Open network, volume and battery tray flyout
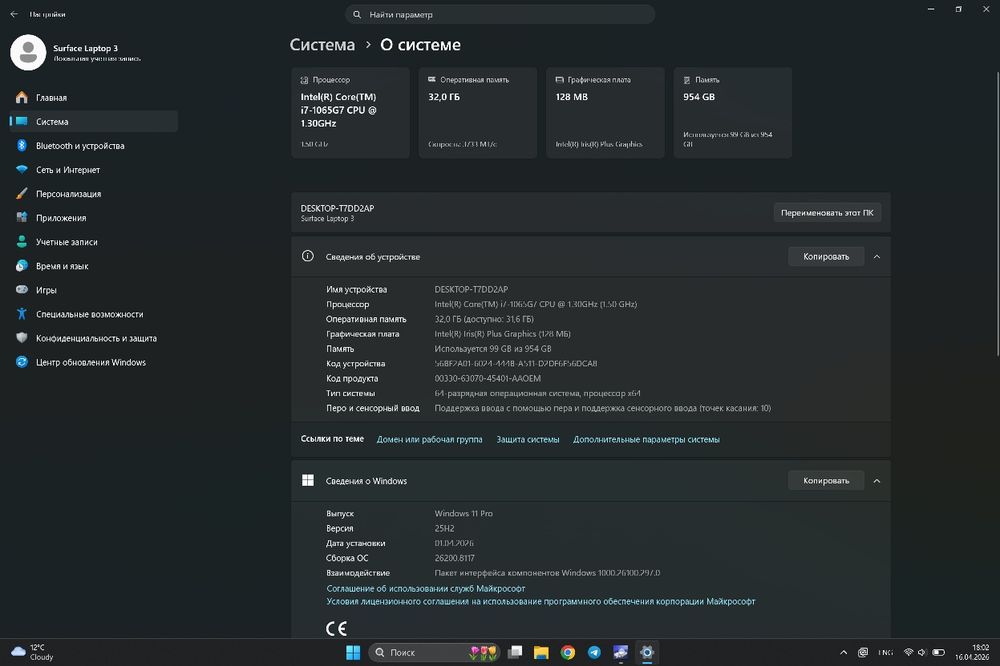Screen dimensions: 1000x666 tap(924, 652)
